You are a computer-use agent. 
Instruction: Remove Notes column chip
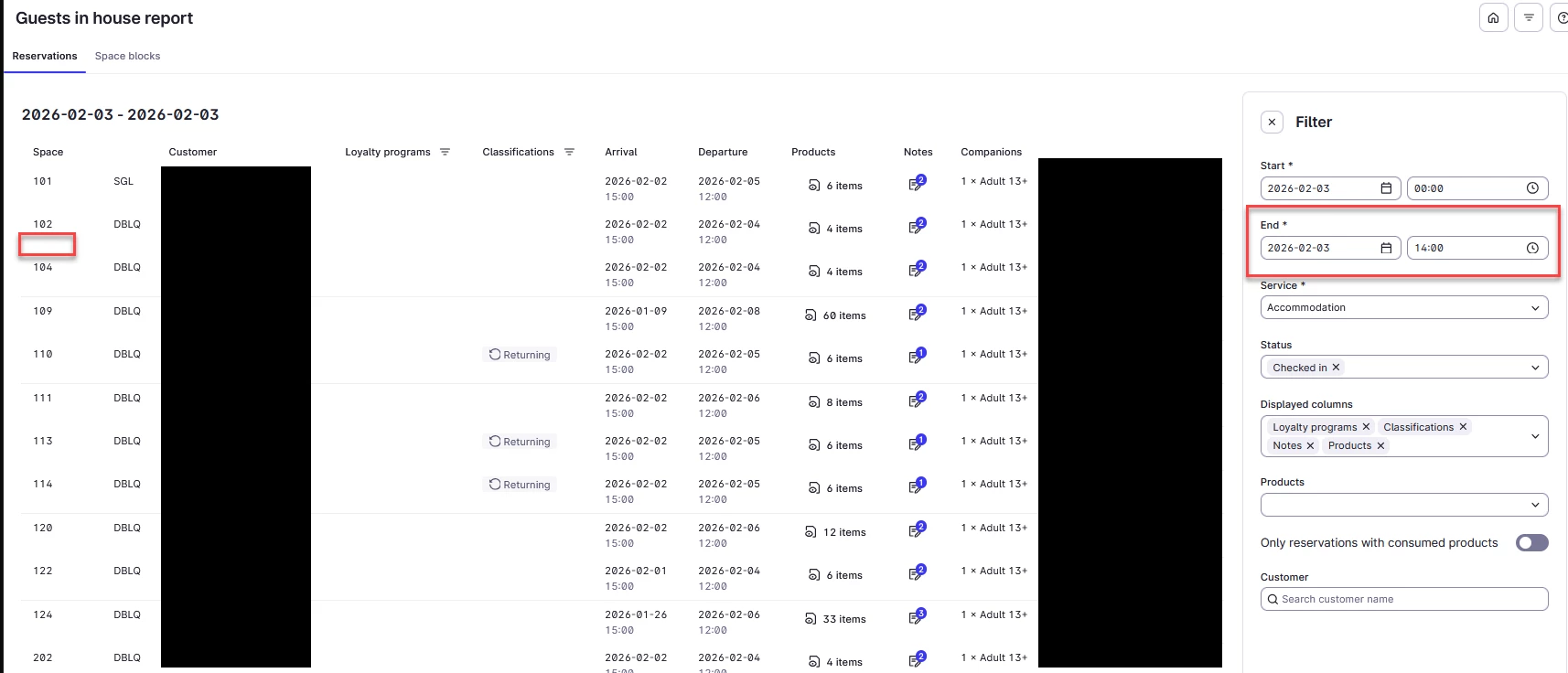1310,445
